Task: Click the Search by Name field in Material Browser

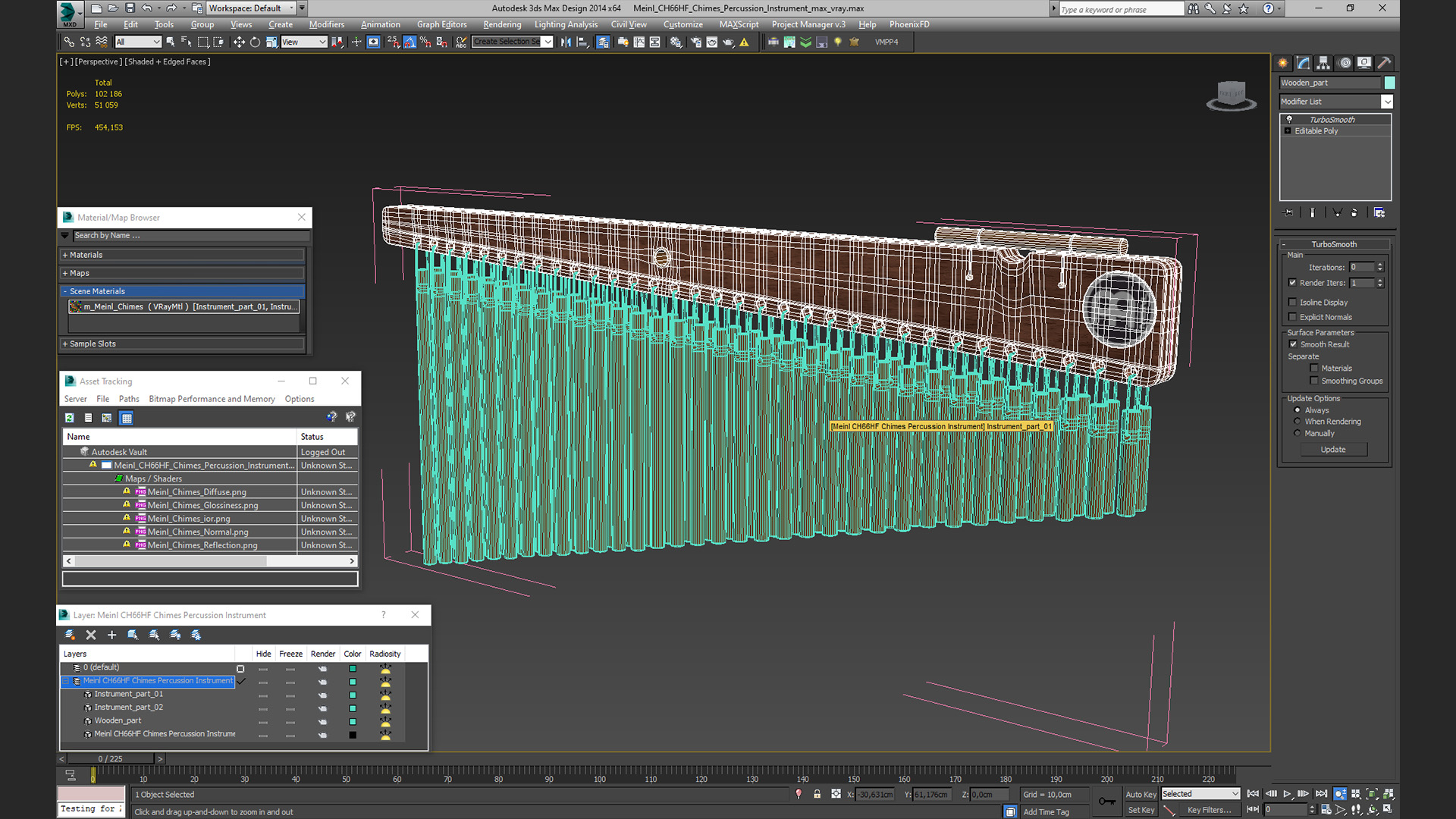Action: coord(190,236)
